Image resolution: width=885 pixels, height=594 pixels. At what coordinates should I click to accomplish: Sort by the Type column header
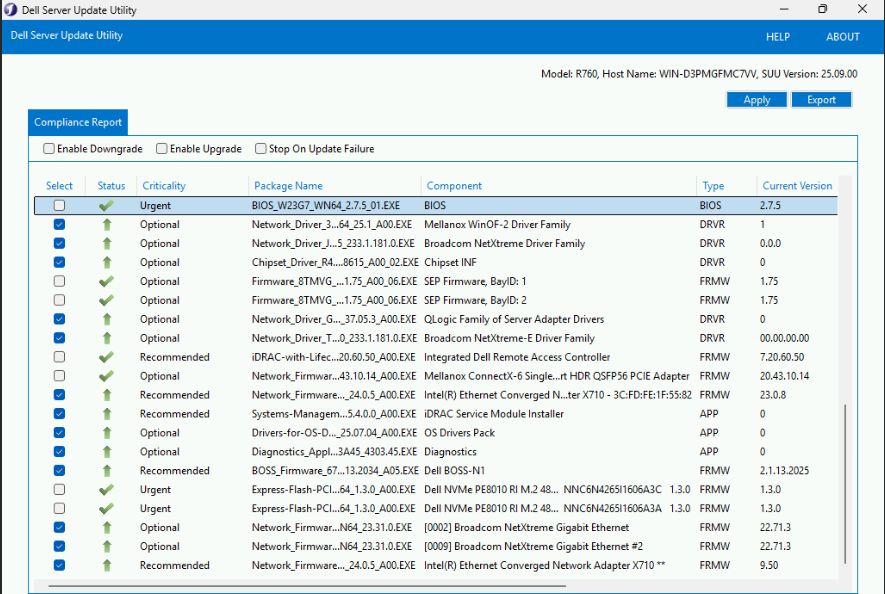pos(713,186)
